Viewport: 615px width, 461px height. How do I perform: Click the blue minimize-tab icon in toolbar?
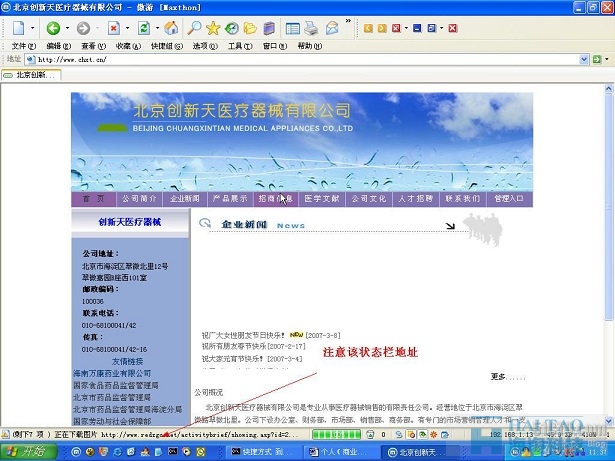pos(417,28)
